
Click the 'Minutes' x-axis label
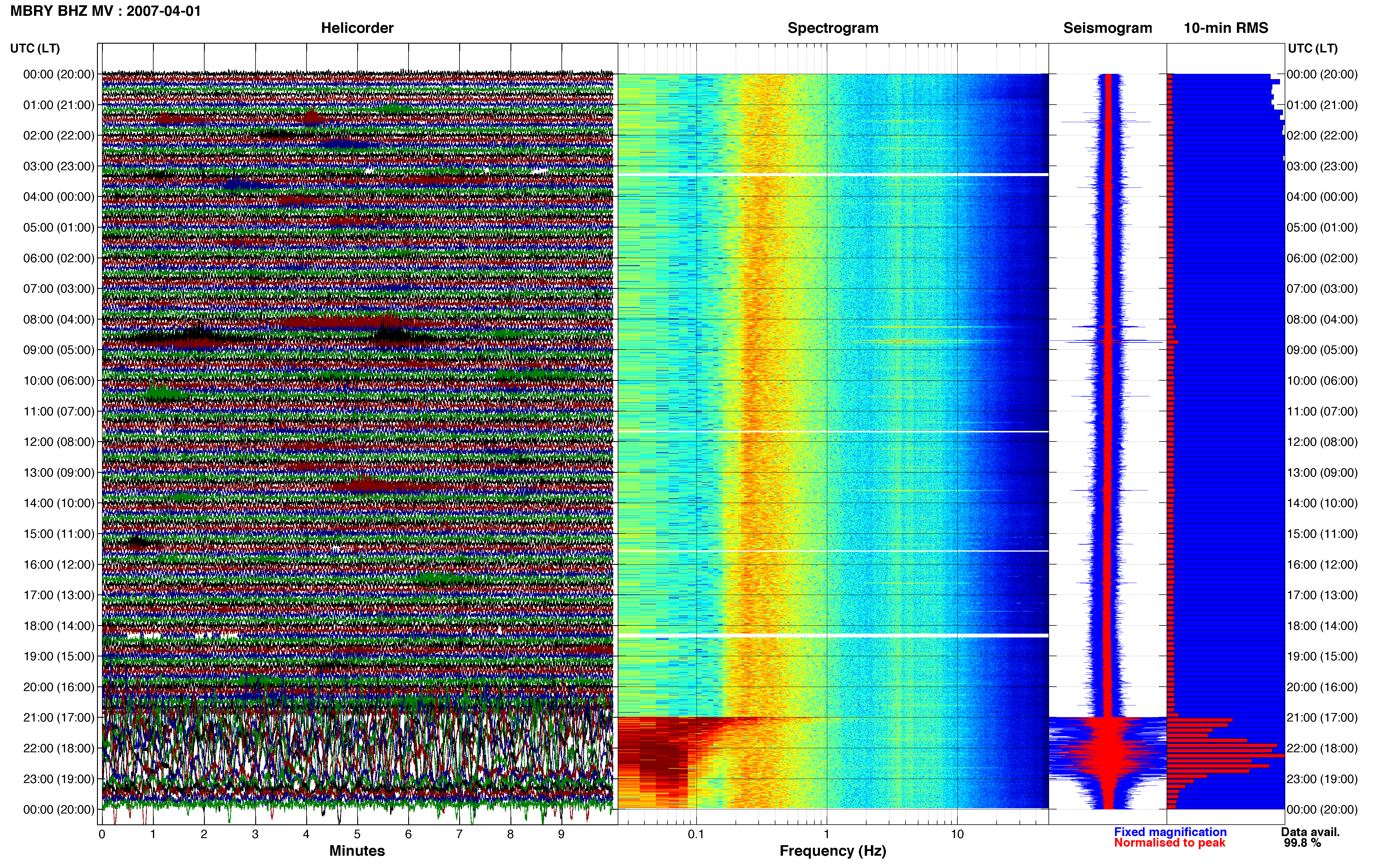click(x=357, y=851)
